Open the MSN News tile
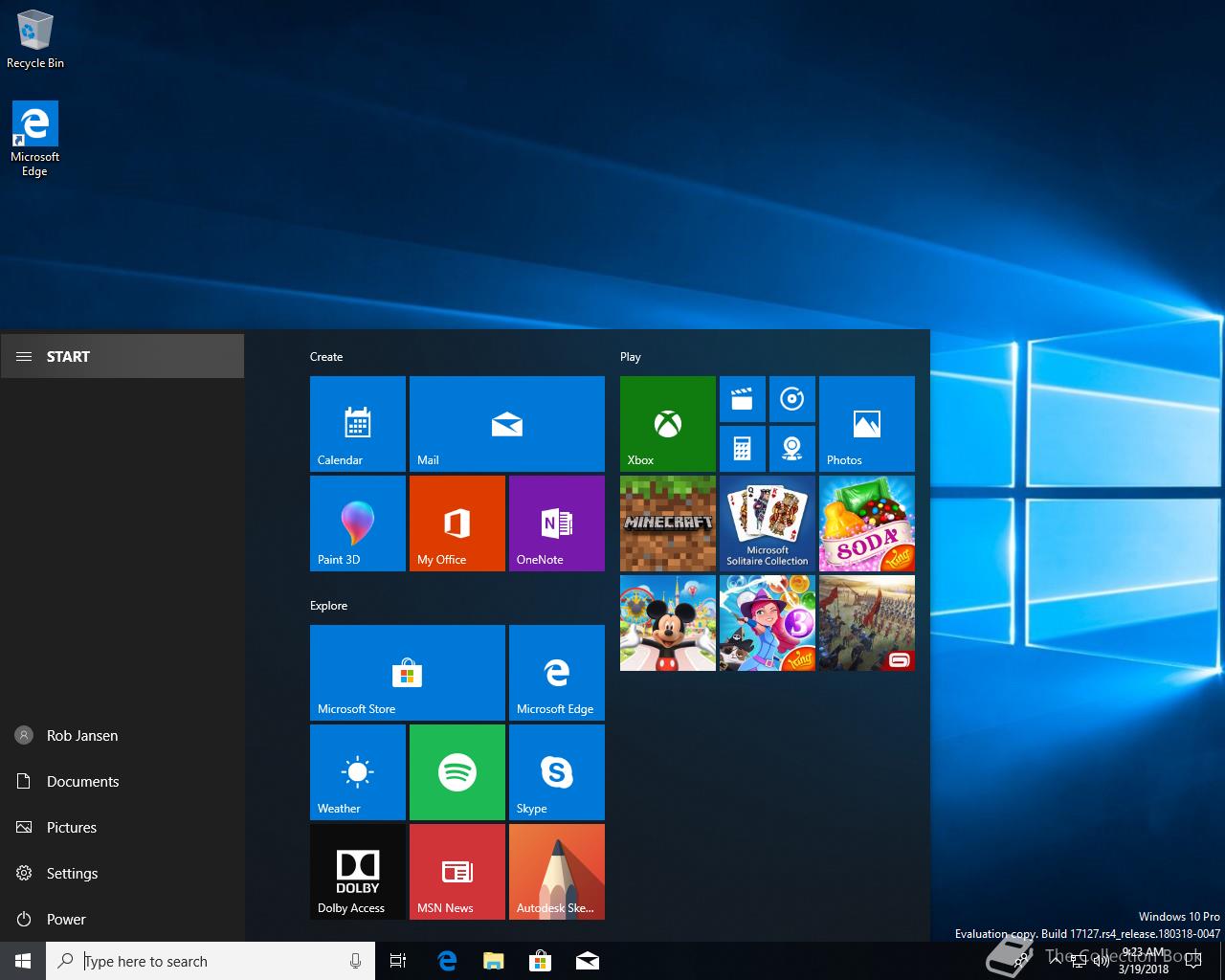 click(457, 872)
